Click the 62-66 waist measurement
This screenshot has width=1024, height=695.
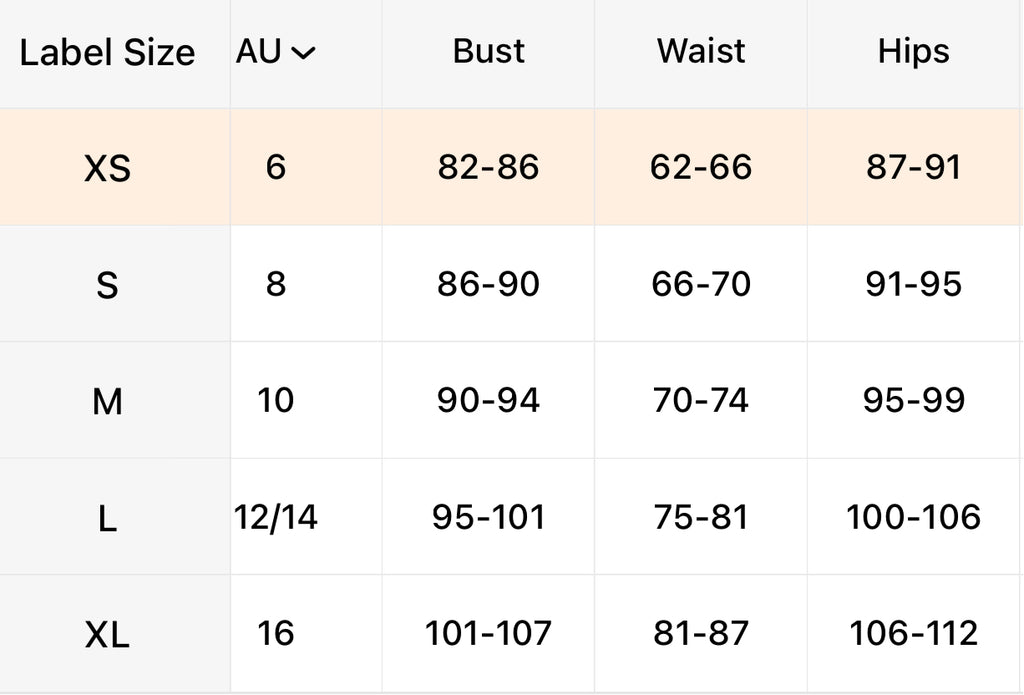click(701, 167)
